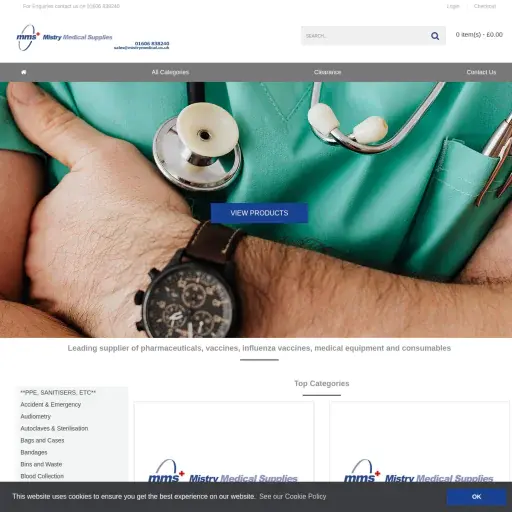Open Bandages category
512x512 pixels.
(34, 452)
